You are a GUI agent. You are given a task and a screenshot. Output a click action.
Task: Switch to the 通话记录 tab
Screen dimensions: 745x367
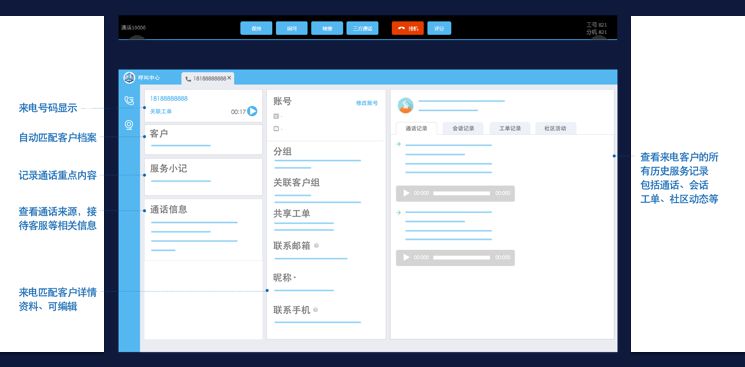click(x=416, y=128)
